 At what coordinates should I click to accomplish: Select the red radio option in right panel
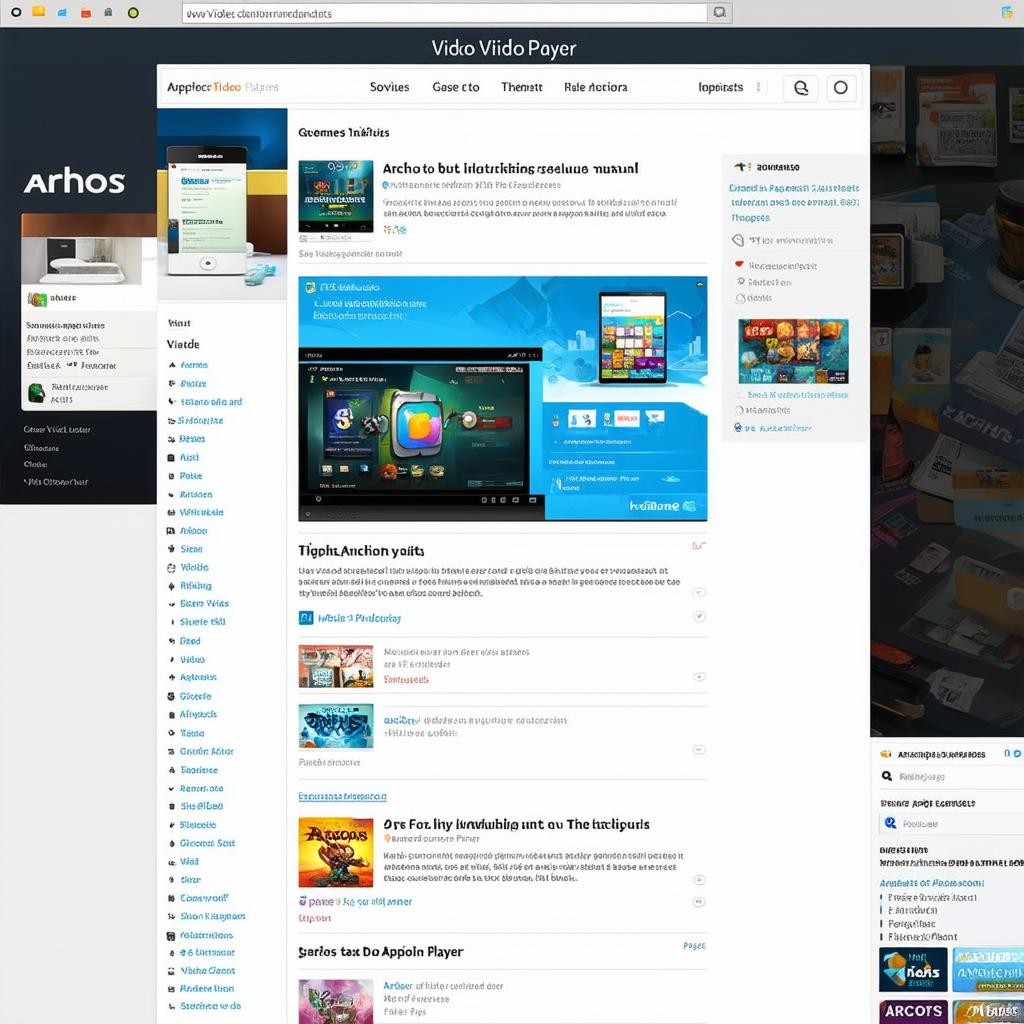pos(739,265)
